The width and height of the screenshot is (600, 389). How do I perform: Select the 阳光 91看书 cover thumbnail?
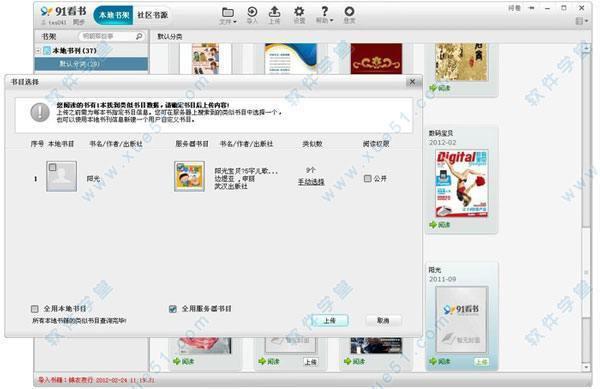pos(461,319)
